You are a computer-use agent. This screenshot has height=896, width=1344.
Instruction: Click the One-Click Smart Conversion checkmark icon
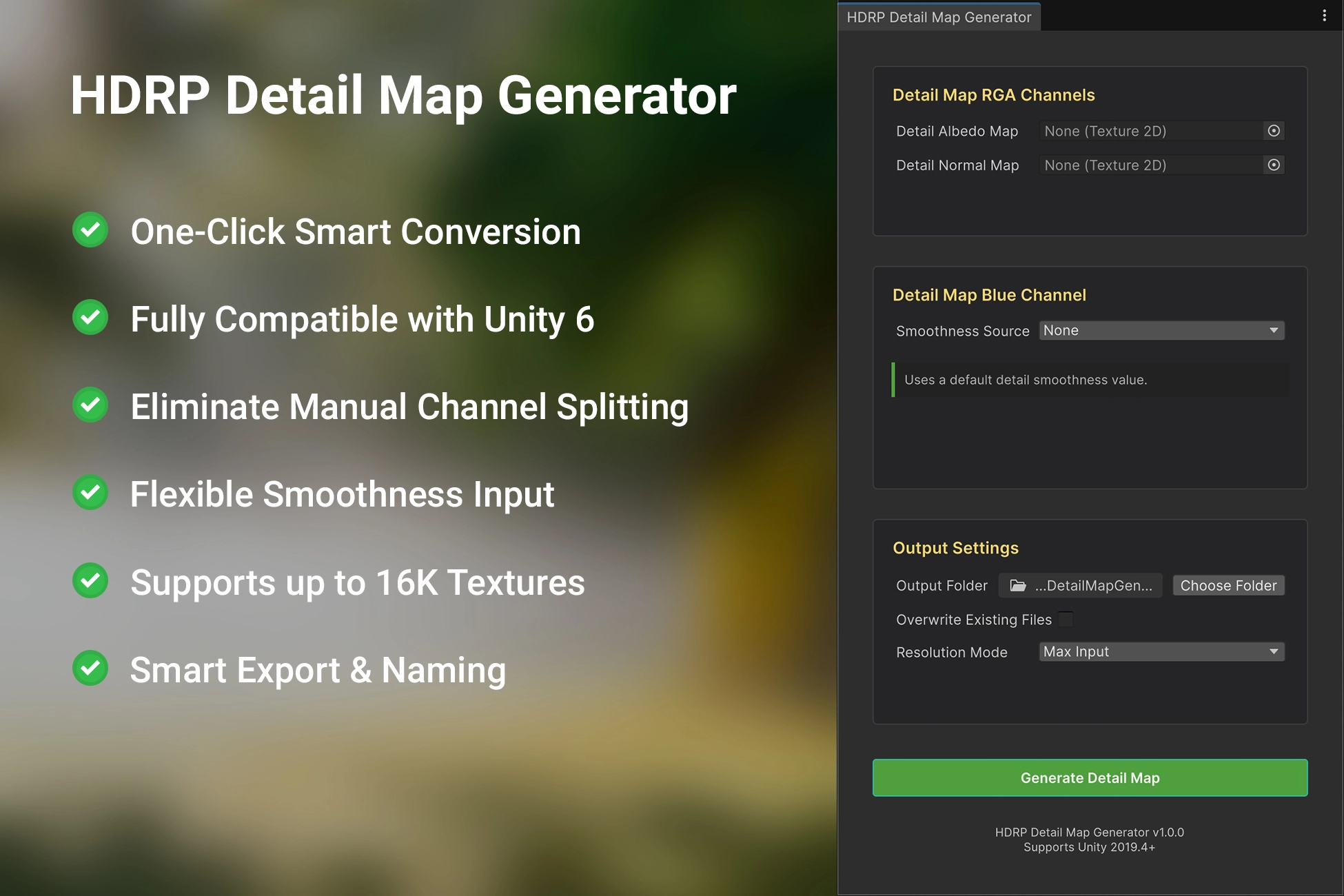click(x=90, y=230)
